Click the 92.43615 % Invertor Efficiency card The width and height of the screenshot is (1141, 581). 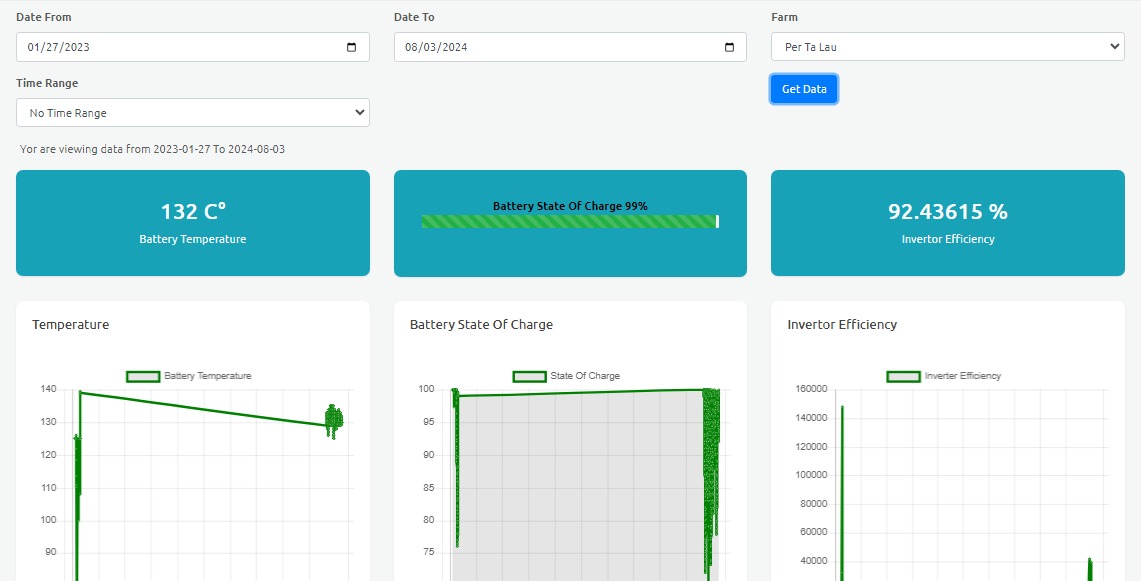[x=947, y=223]
